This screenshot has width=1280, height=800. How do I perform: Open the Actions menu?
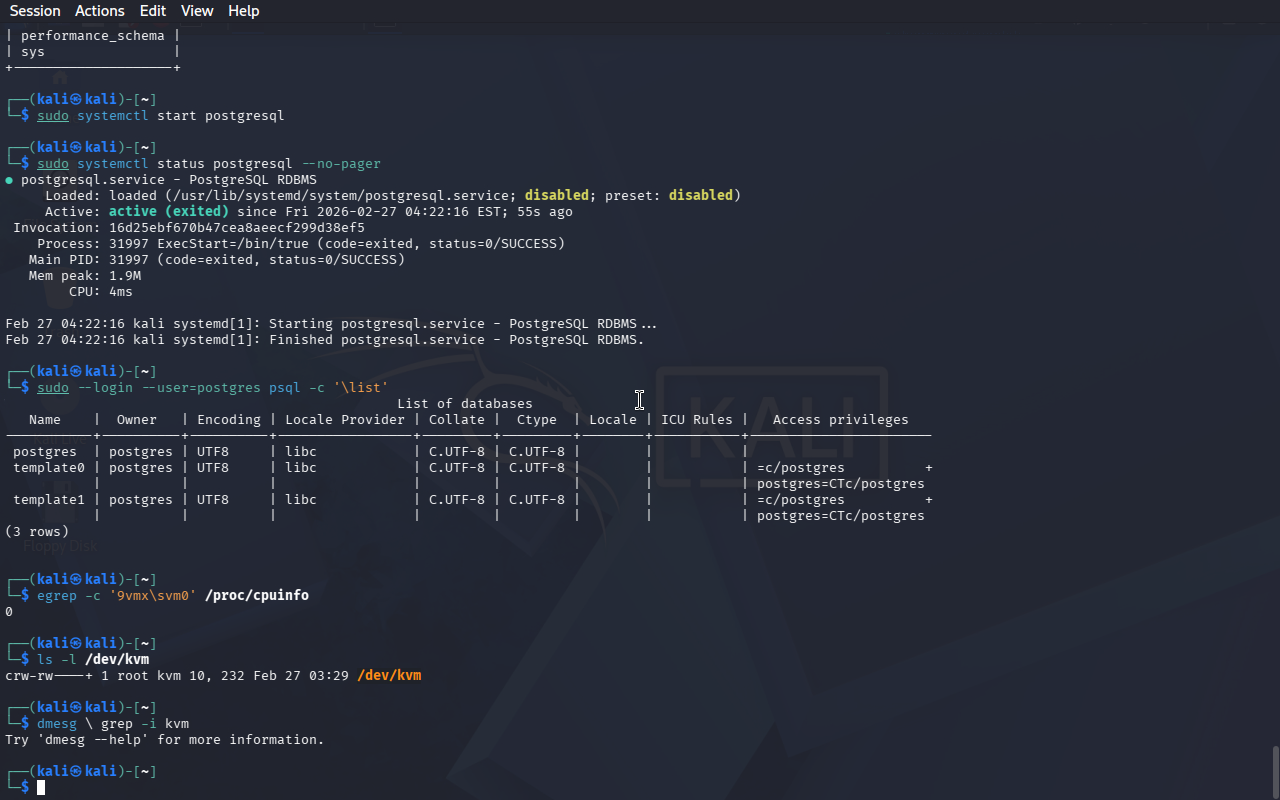100,11
